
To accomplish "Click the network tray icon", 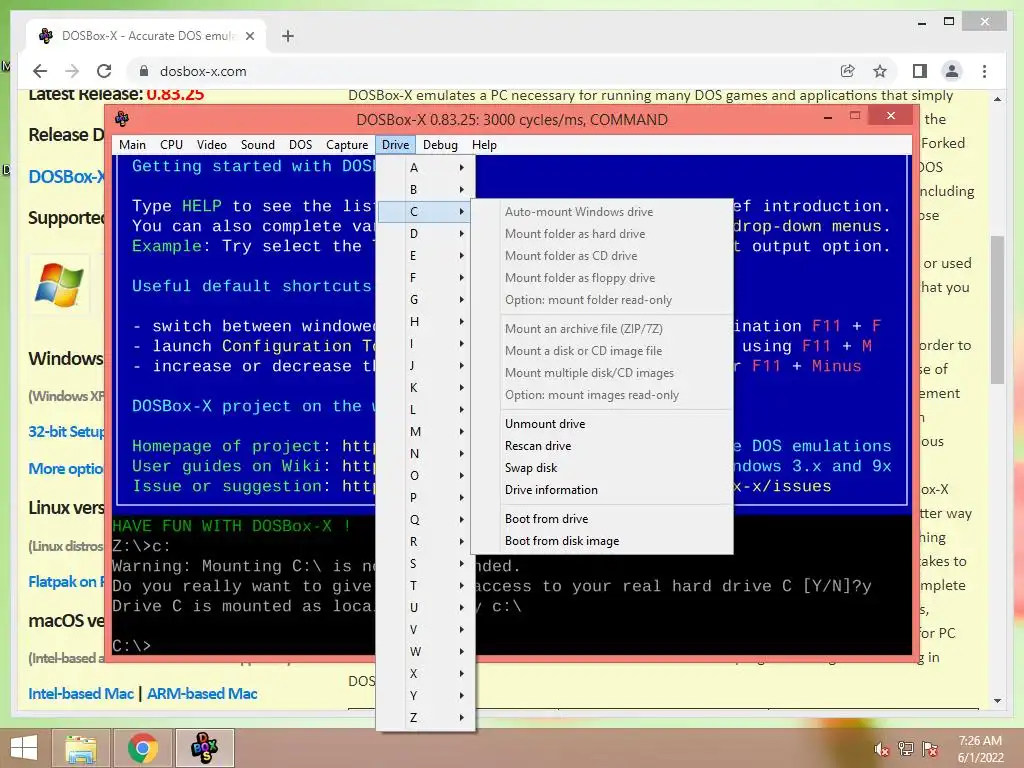I will 906,749.
